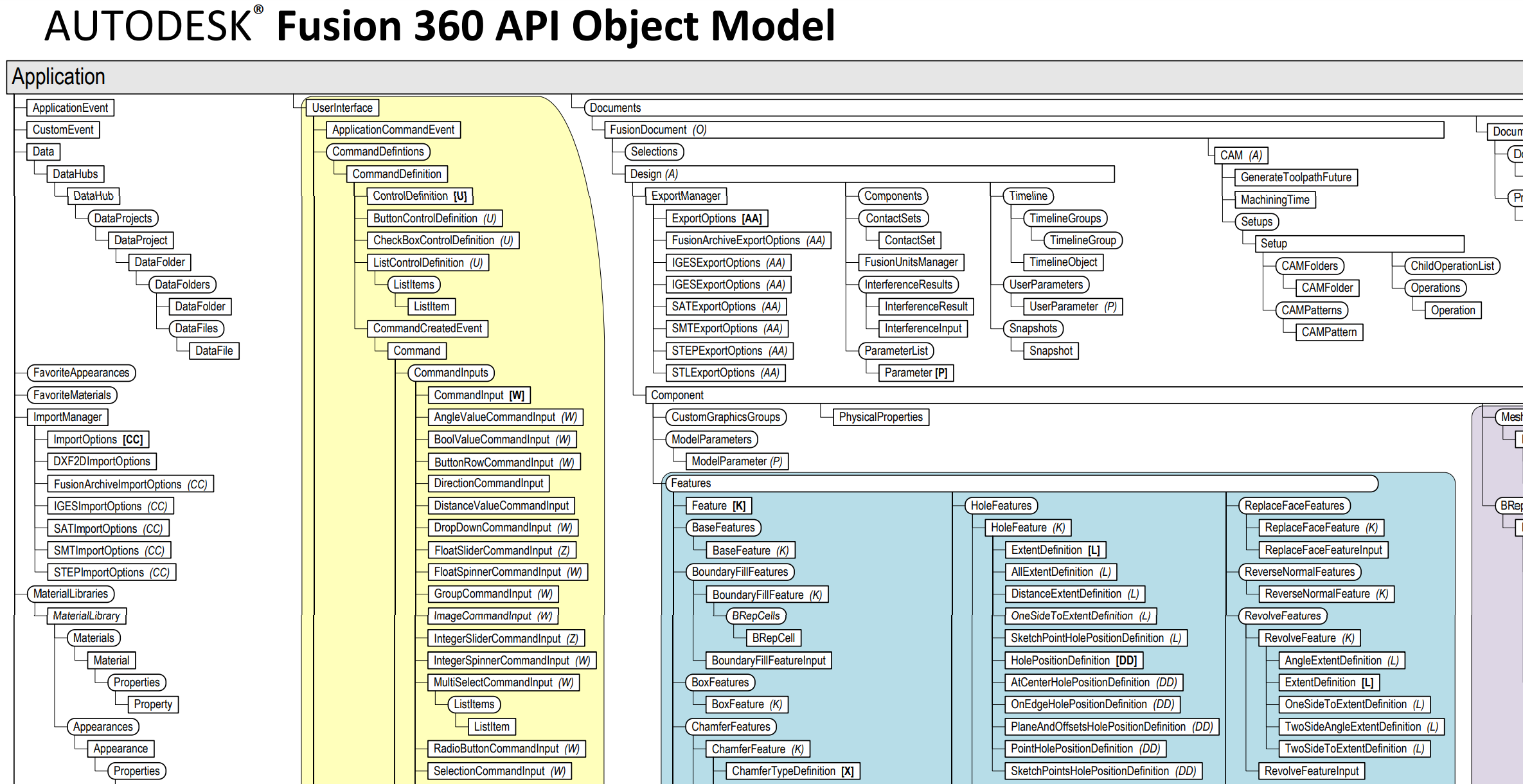Click the CAM (A) object box
1523x784 pixels.
[1240, 156]
